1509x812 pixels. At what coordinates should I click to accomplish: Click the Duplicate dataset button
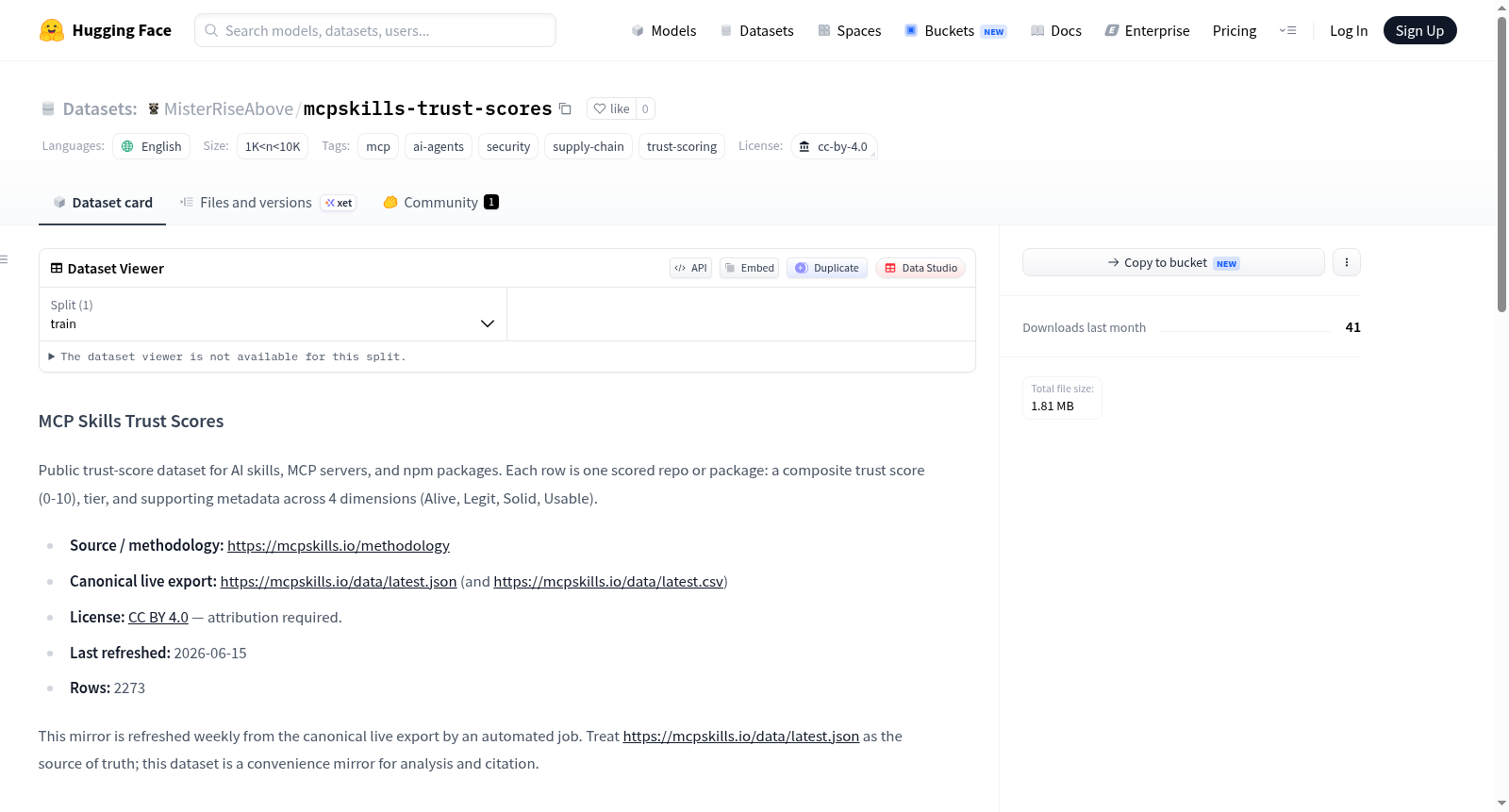[x=827, y=268]
